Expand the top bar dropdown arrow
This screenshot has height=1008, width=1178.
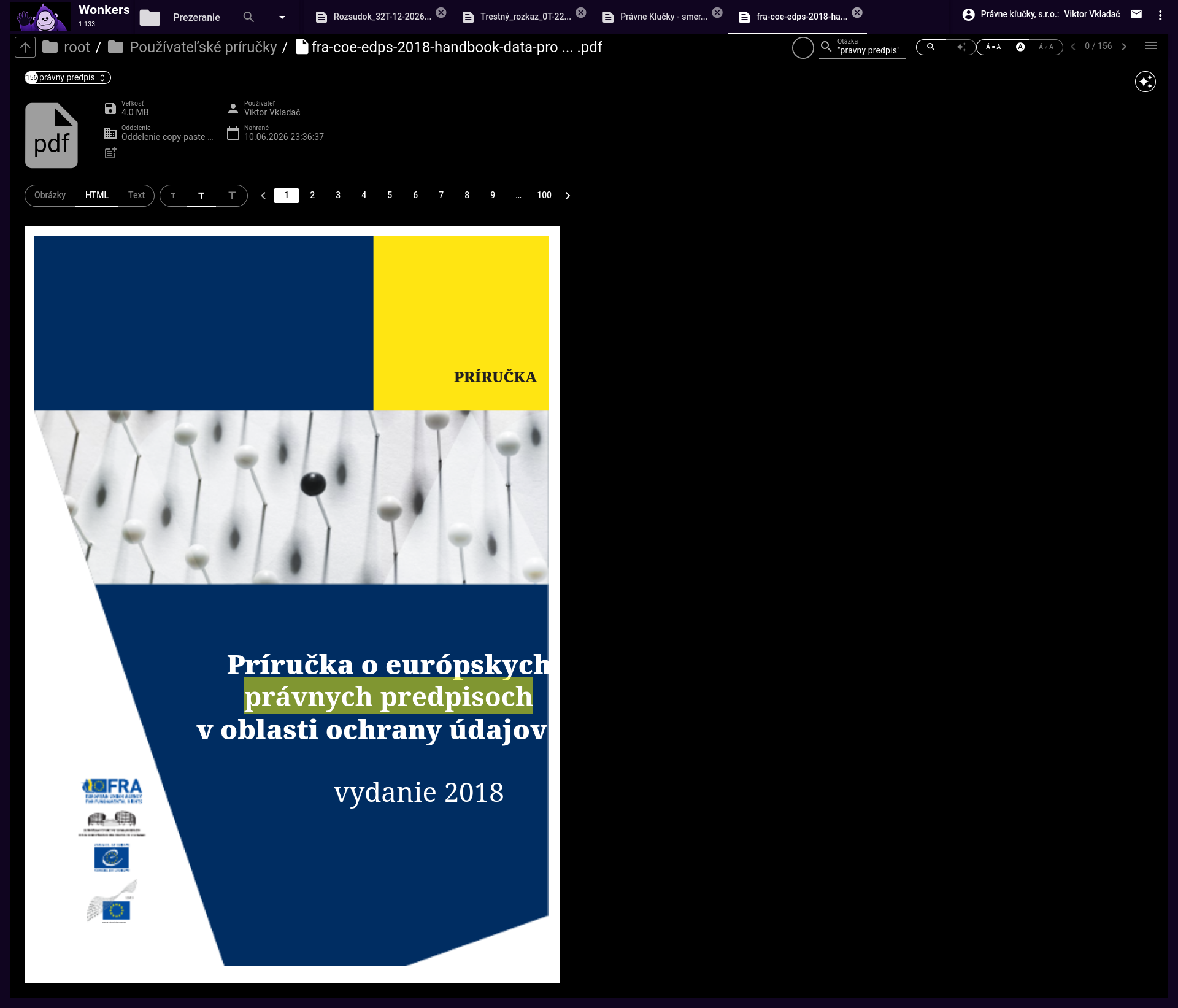pos(282,17)
